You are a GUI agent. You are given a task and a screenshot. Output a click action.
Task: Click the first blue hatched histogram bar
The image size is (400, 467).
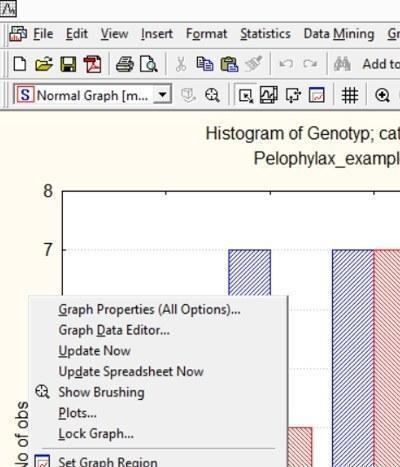pos(250,272)
